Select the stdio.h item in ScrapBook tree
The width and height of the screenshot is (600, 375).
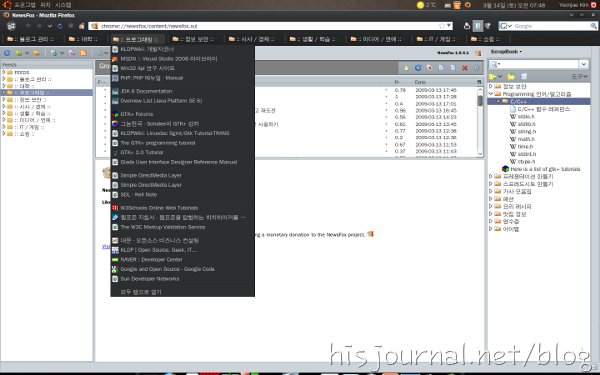click(523, 116)
